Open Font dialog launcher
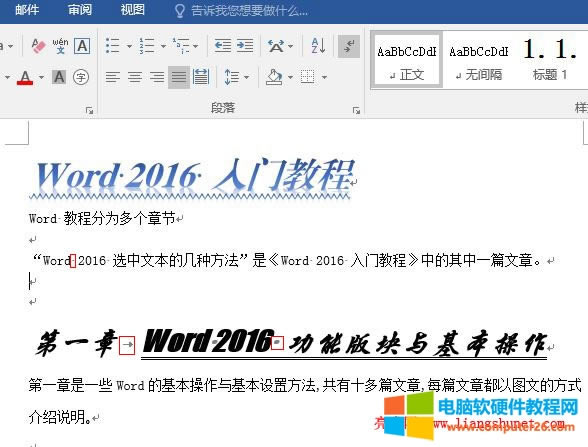The image size is (588, 447). (89, 110)
